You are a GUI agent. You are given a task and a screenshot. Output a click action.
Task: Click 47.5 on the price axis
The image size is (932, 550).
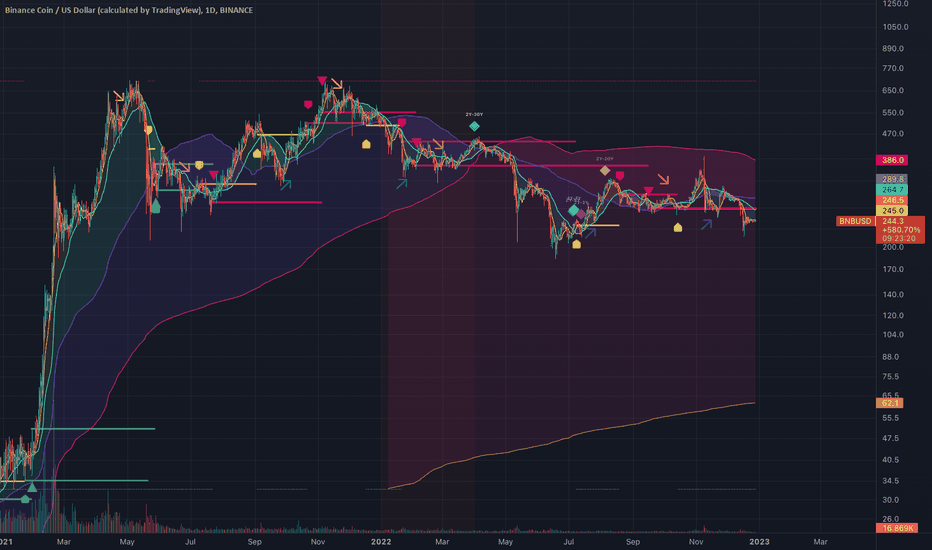tap(891, 438)
